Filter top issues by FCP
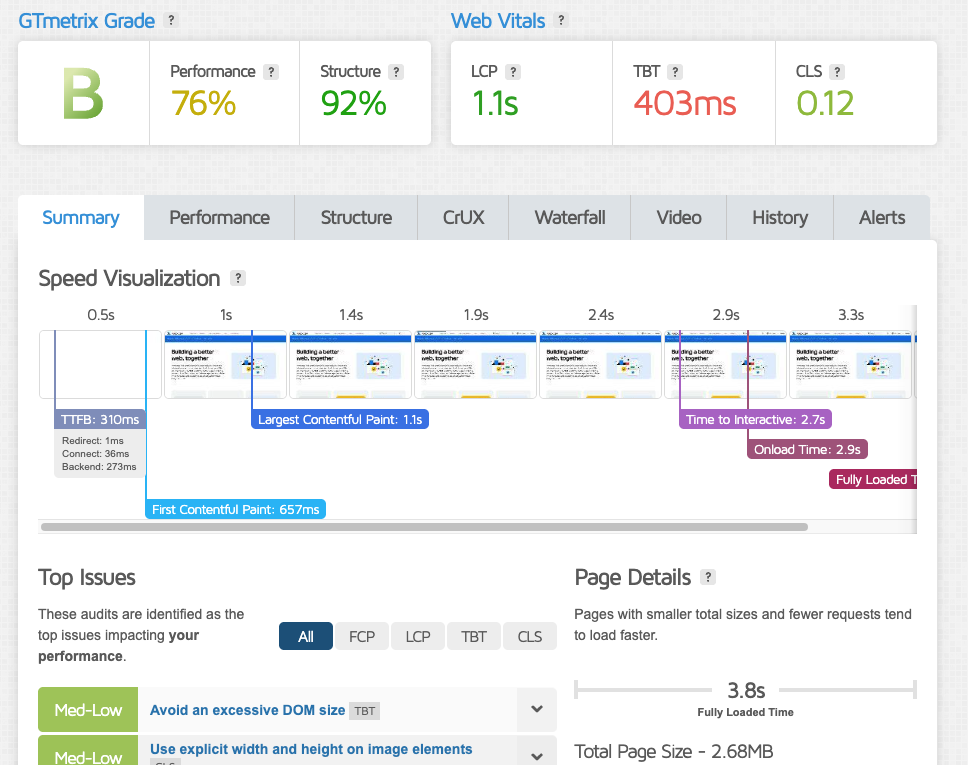Screen dimensions: 968x765 point(362,636)
